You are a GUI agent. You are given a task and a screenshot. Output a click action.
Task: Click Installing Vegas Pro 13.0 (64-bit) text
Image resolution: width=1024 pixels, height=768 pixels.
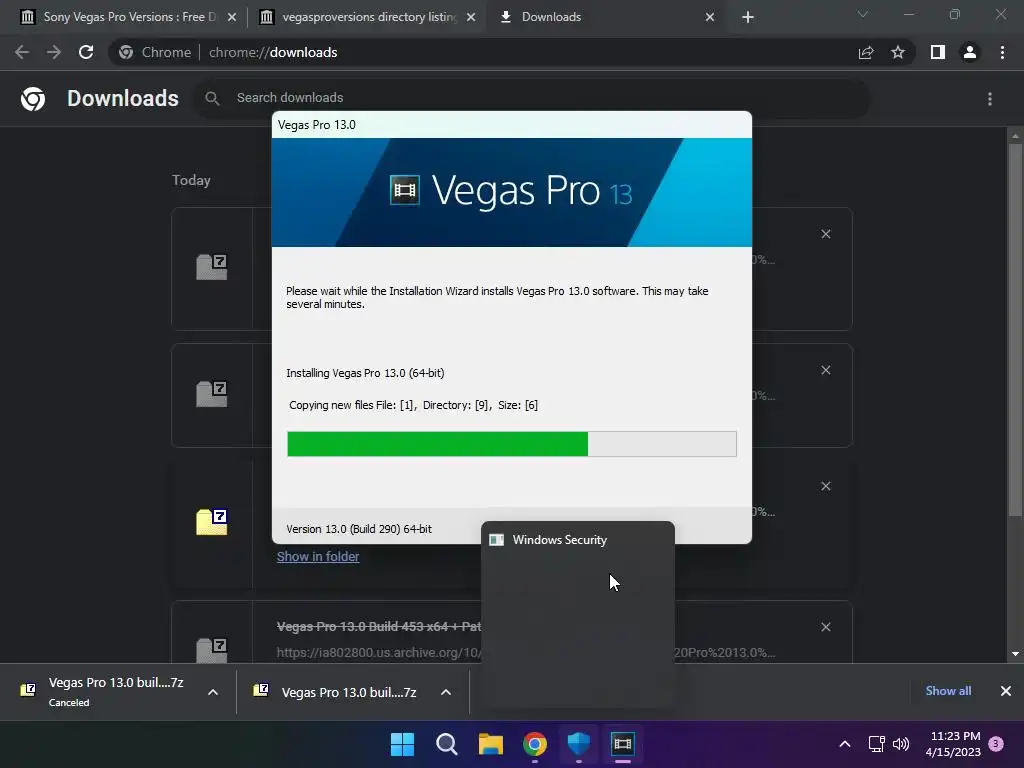point(365,373)
